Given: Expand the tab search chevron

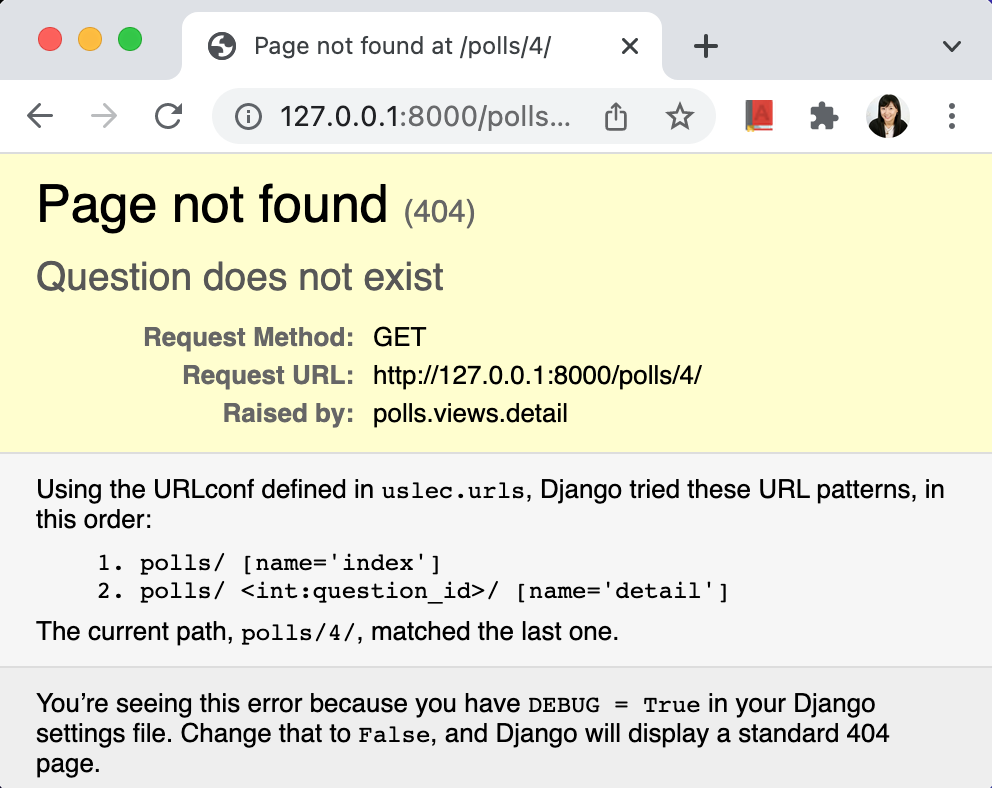Looking at the screenshot, I should pyautogui.click(x=952, y=46).
